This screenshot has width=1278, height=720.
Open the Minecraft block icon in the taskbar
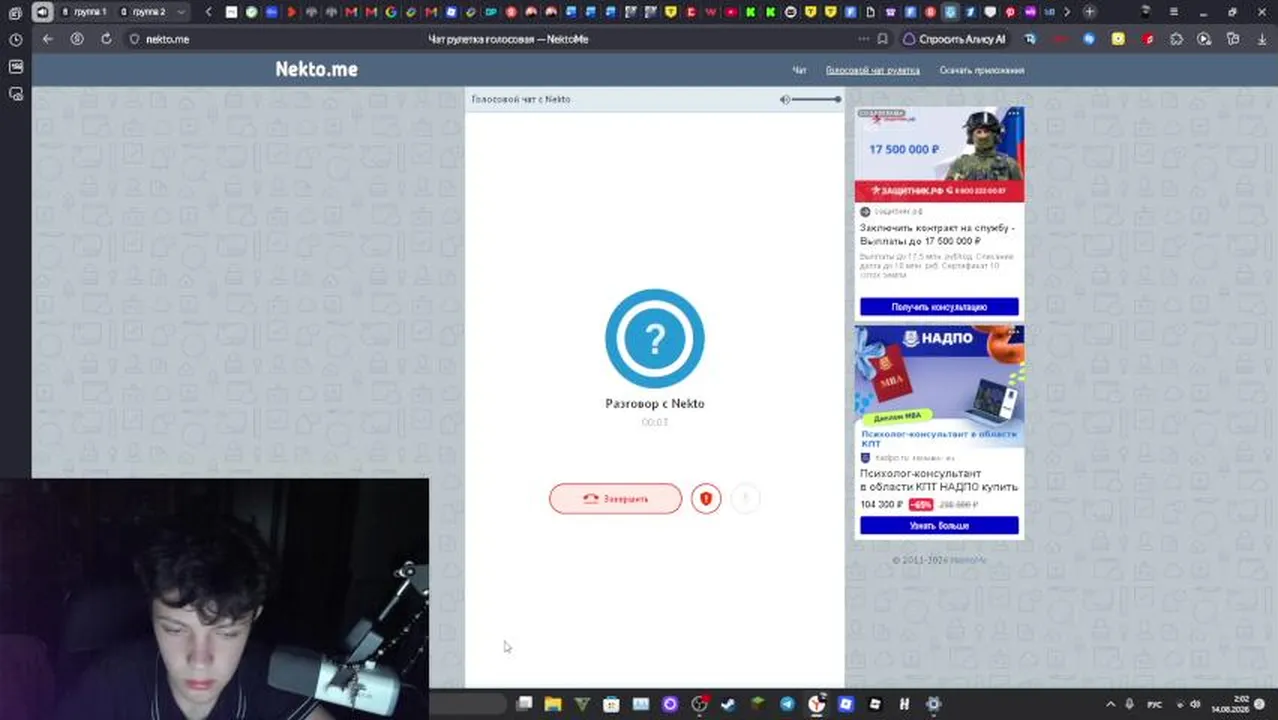coord(758,704)
